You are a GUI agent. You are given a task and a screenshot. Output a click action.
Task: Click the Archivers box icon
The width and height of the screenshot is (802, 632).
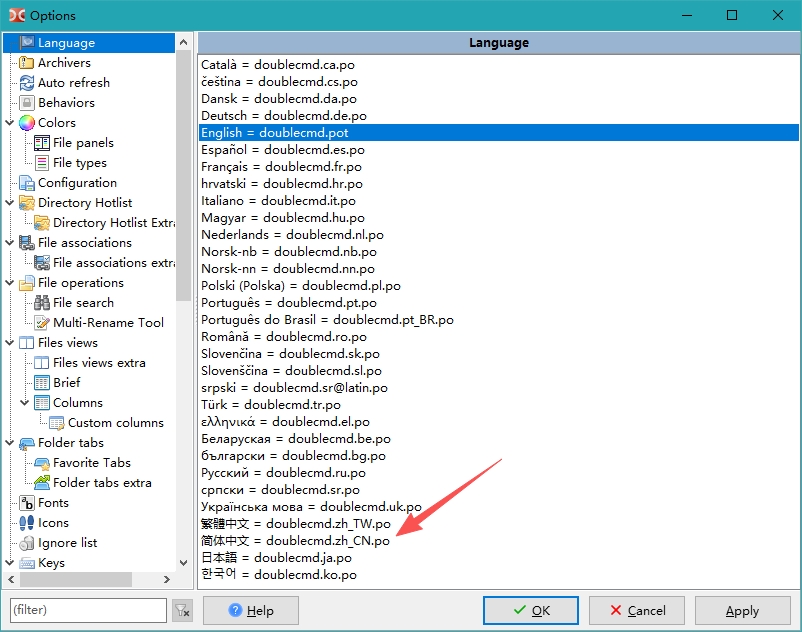(x=27, y=62)
